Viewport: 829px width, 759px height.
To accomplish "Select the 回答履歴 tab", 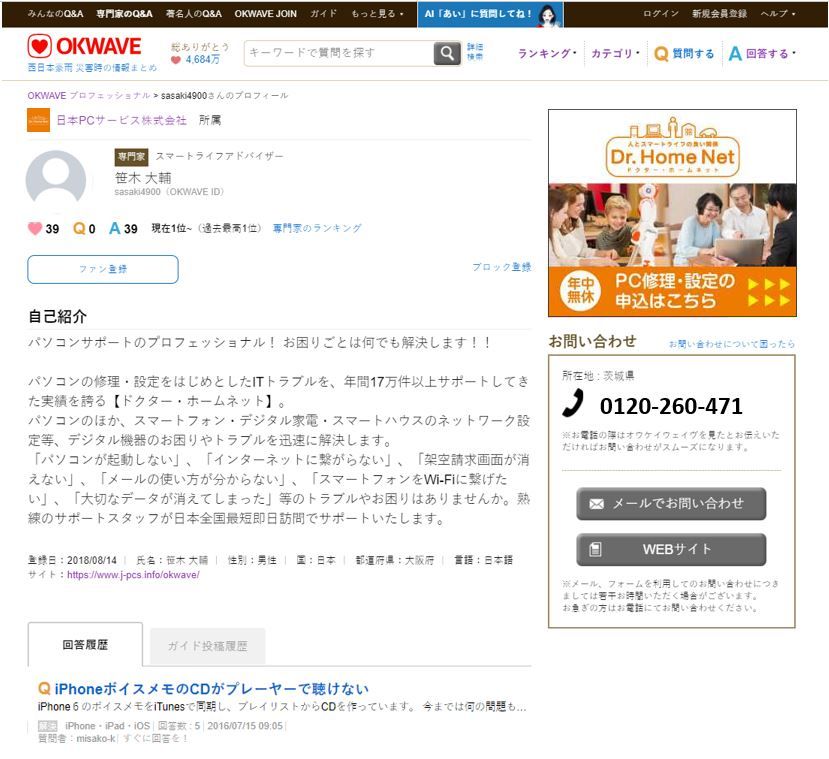I will point(85,644).
